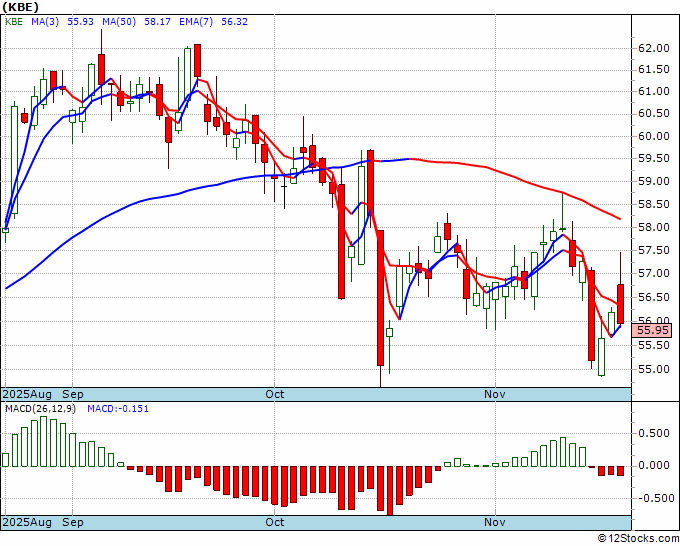The height and width of the screenshot is (546, 680).
Task: Click the MA(3) indicator label
Action: (45, 22)
